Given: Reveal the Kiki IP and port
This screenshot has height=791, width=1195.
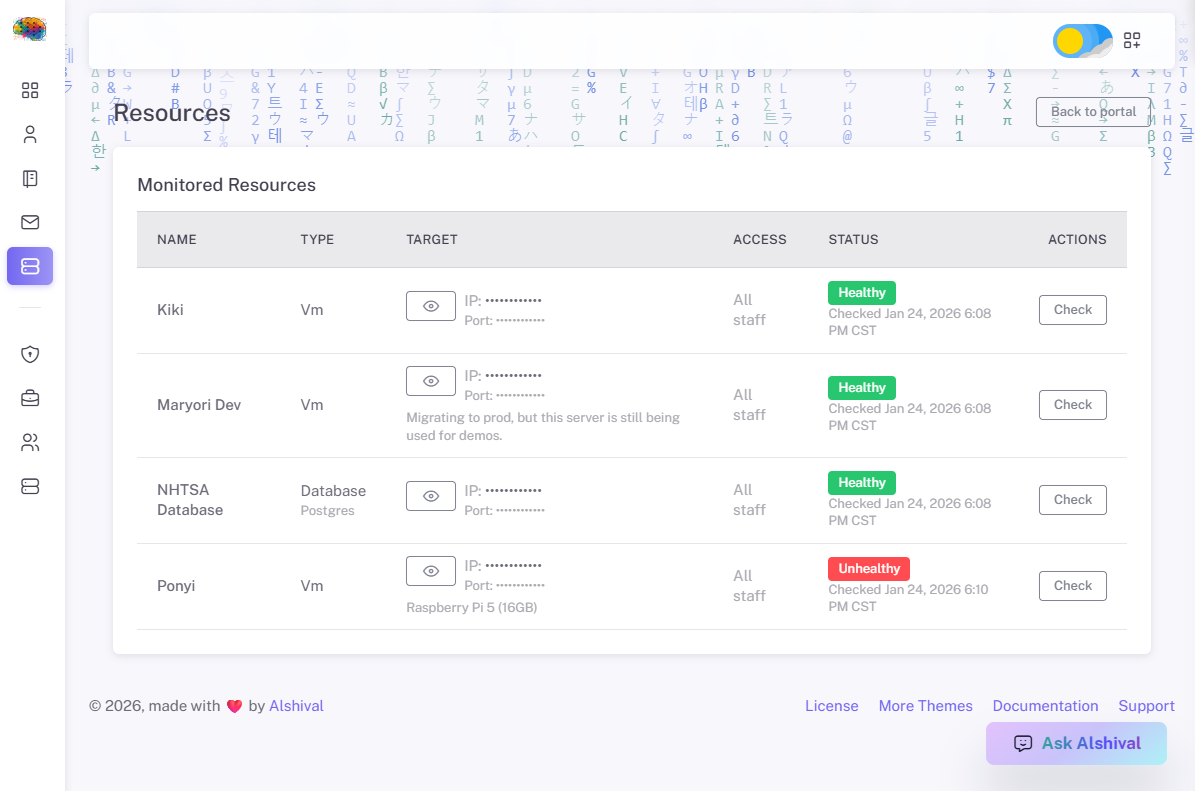Looking at the screenshot, I should [x=431, y=306].
